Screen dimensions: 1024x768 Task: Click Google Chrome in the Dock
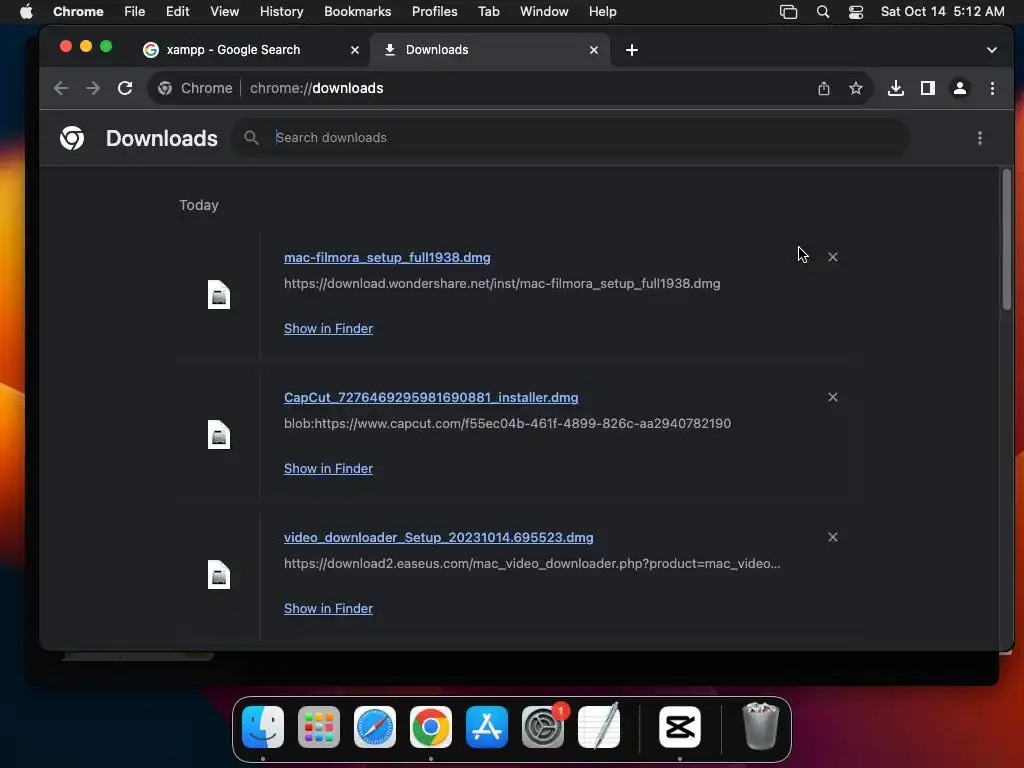[431, 726]
